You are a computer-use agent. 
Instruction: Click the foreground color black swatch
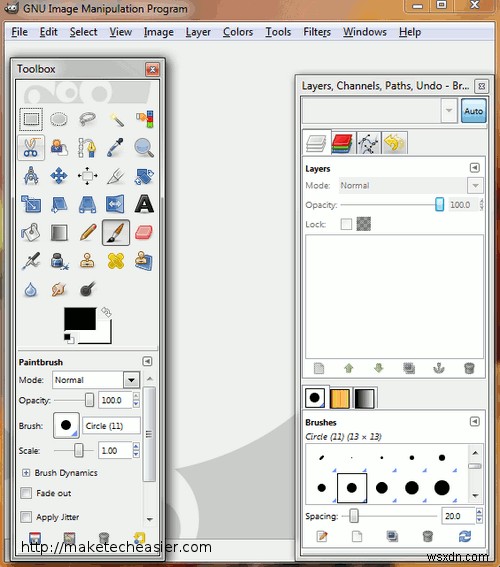coord(80,319)
